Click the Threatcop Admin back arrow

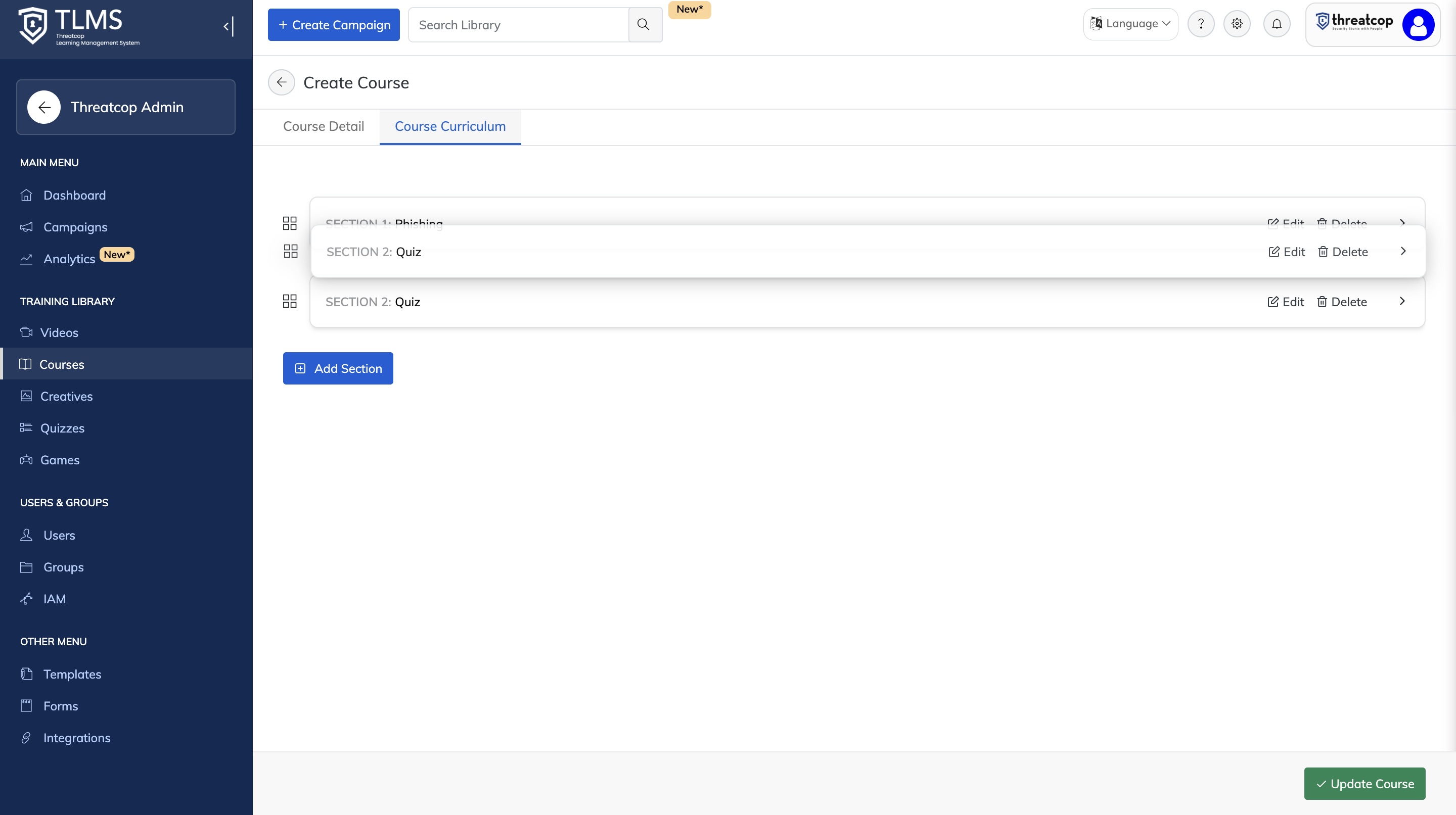[44, 107]
